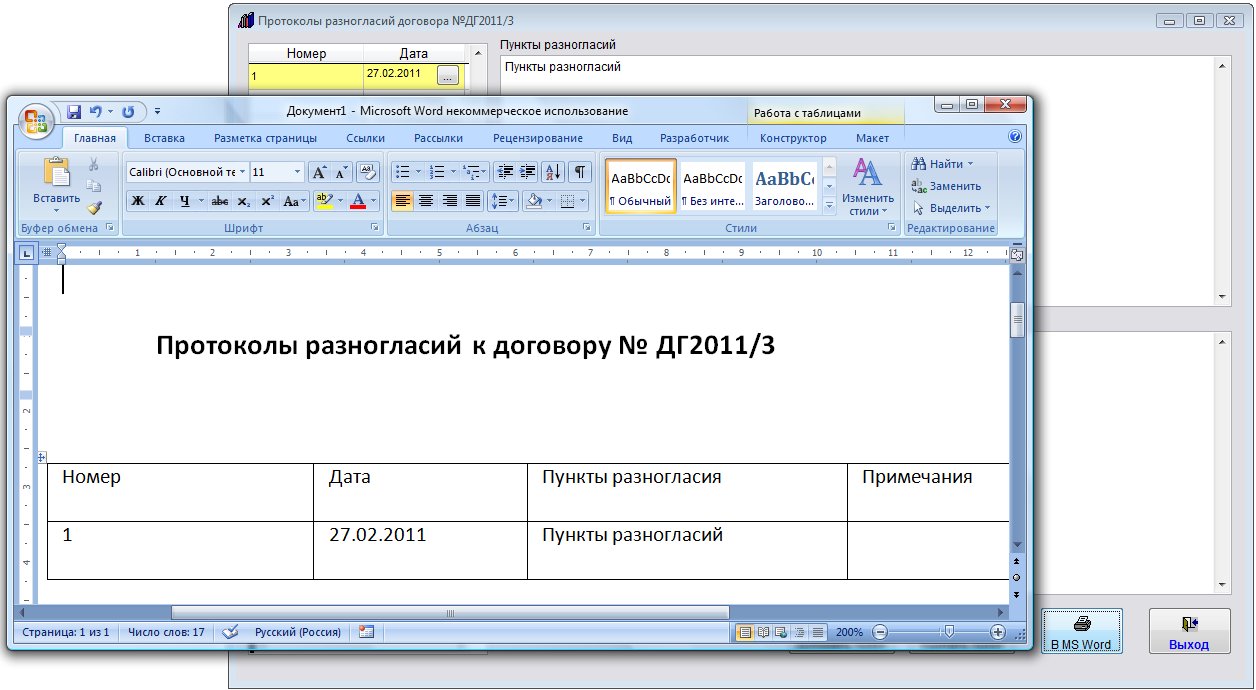1256x690 pixels.
Task: Expand the Найти dropdown arrow
Action: 970,164
